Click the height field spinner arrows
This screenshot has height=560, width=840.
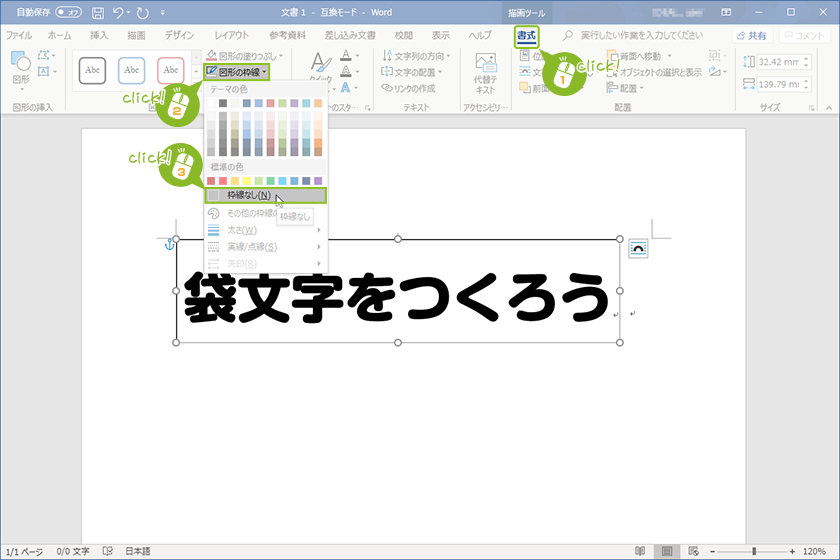(x=806, y=62)
